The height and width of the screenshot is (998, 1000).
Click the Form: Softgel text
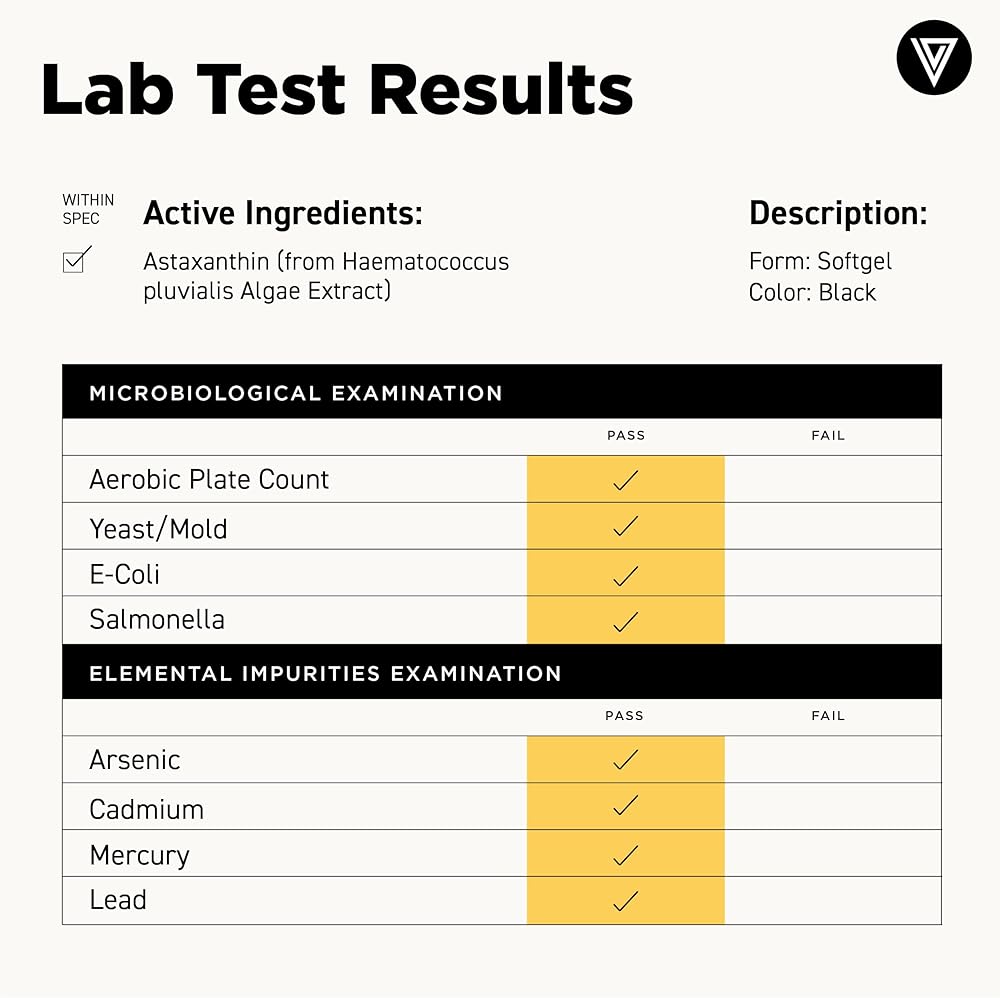(x=820, y=261)
